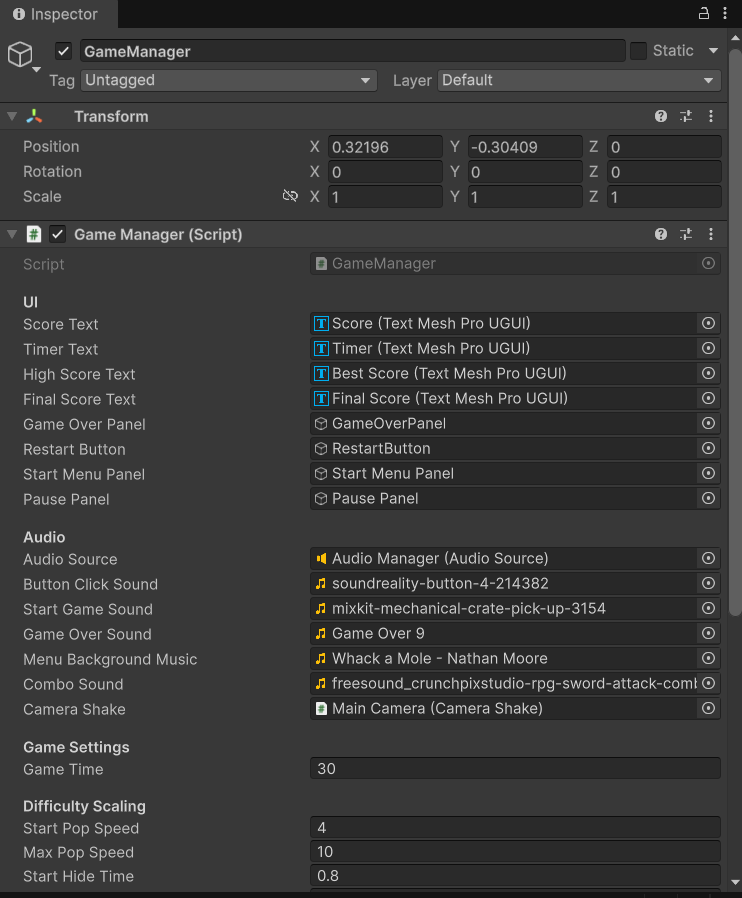Click the object picker for Camera Shake

pyautogui.click(x=708, y=708)
